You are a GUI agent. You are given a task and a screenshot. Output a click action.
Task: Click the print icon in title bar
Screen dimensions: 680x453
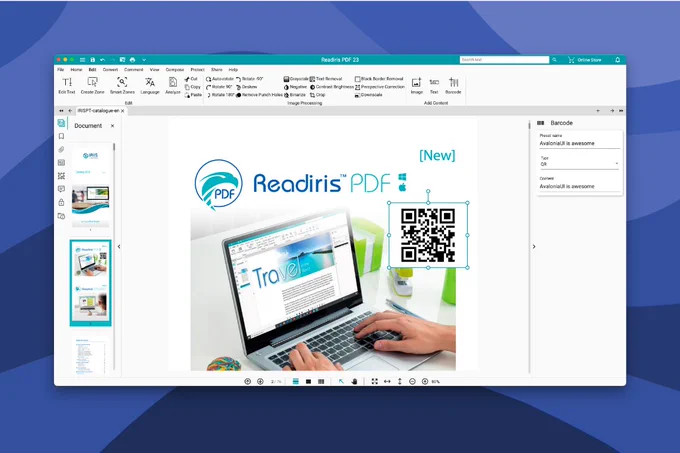pos(132,60)
